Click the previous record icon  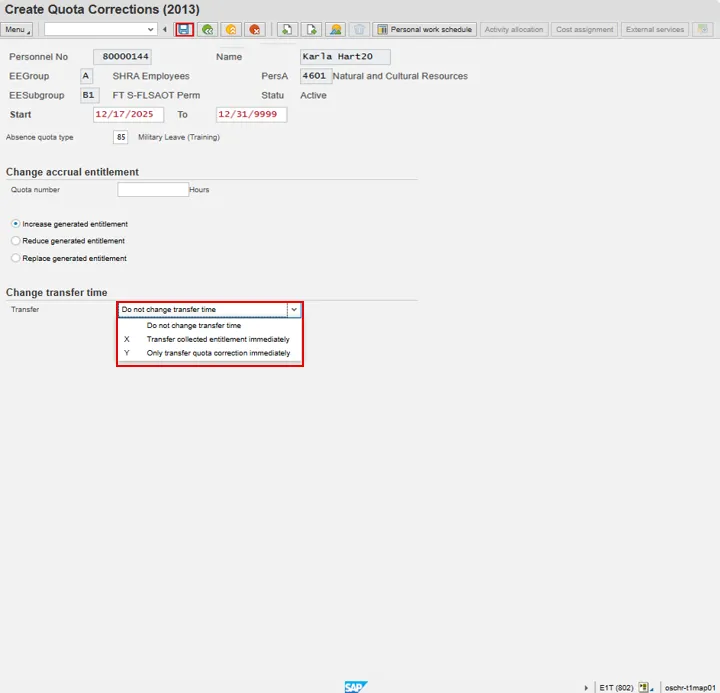287,30
